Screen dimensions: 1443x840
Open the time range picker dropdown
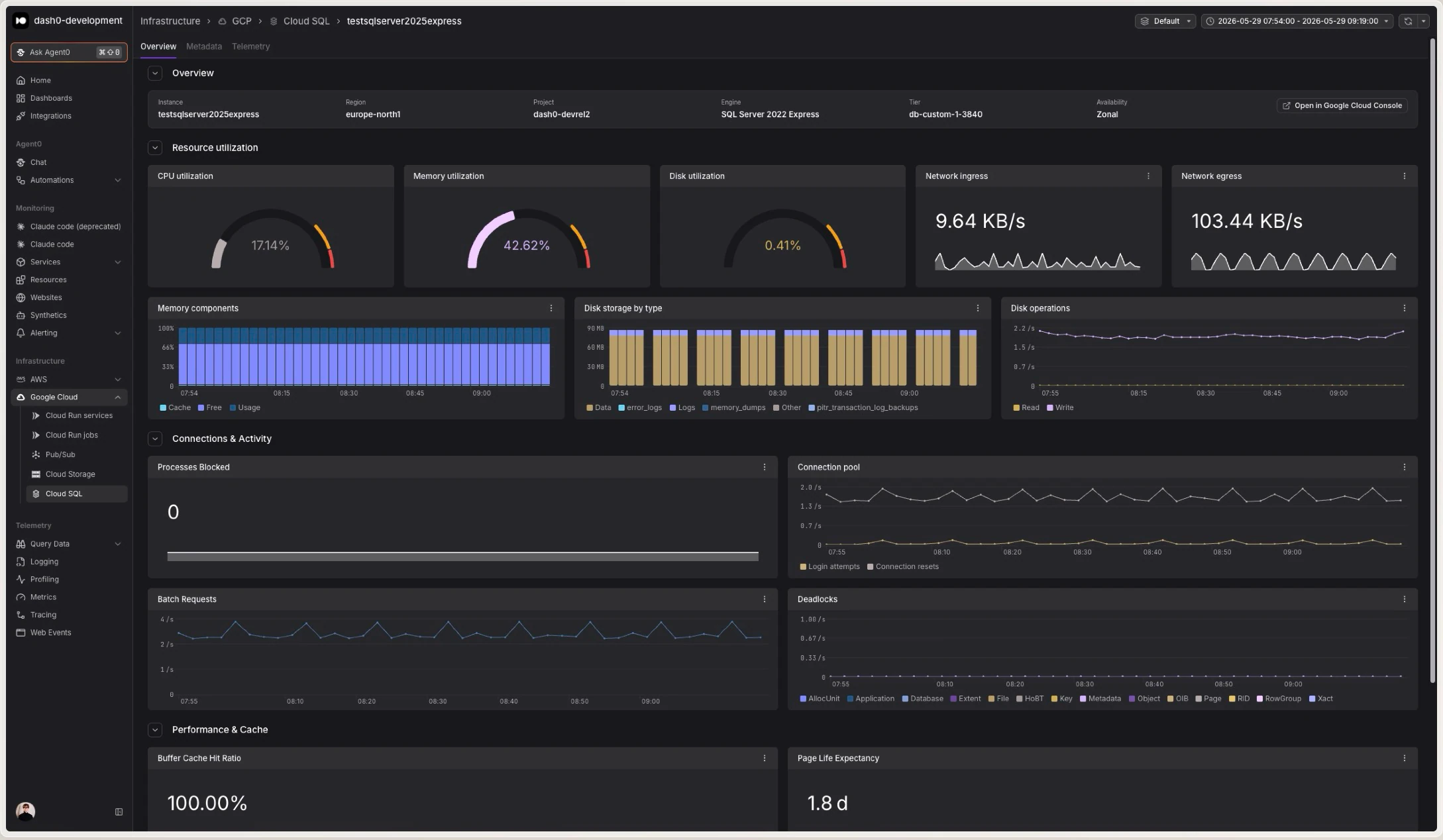(x=1297, y=21)
